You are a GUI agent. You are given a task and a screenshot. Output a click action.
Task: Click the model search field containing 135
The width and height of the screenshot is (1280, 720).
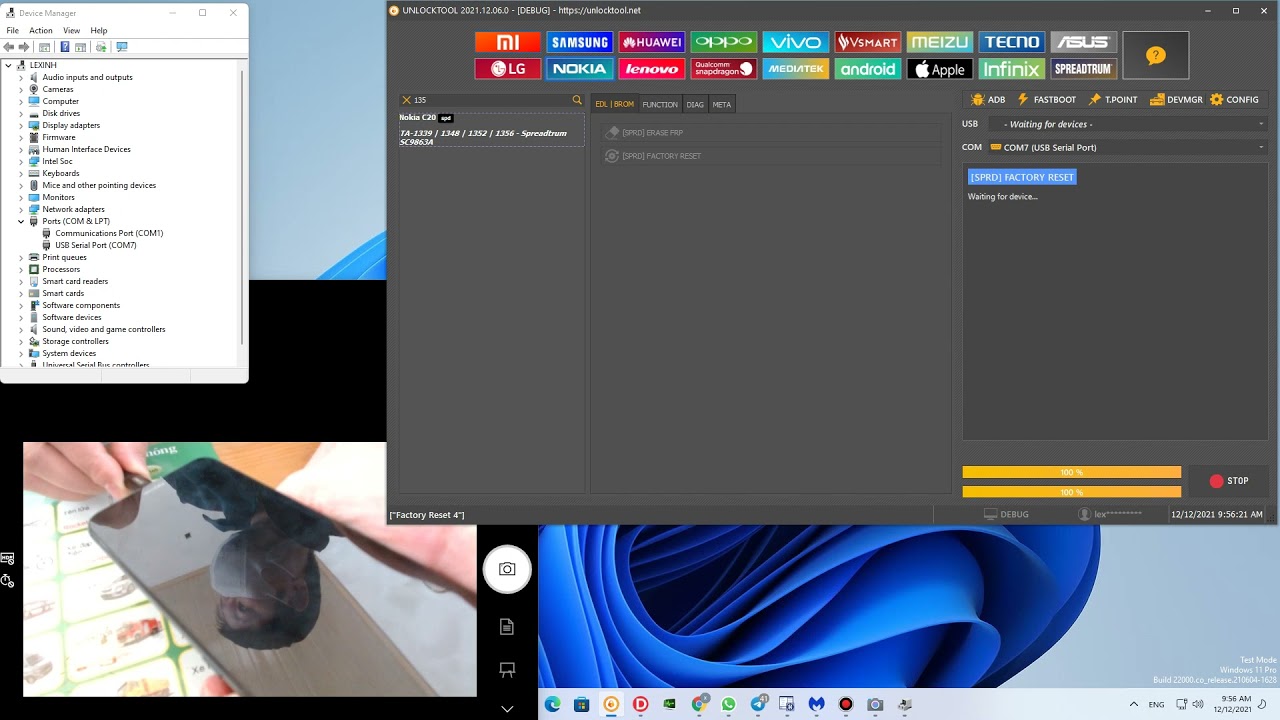pos(490,100)
